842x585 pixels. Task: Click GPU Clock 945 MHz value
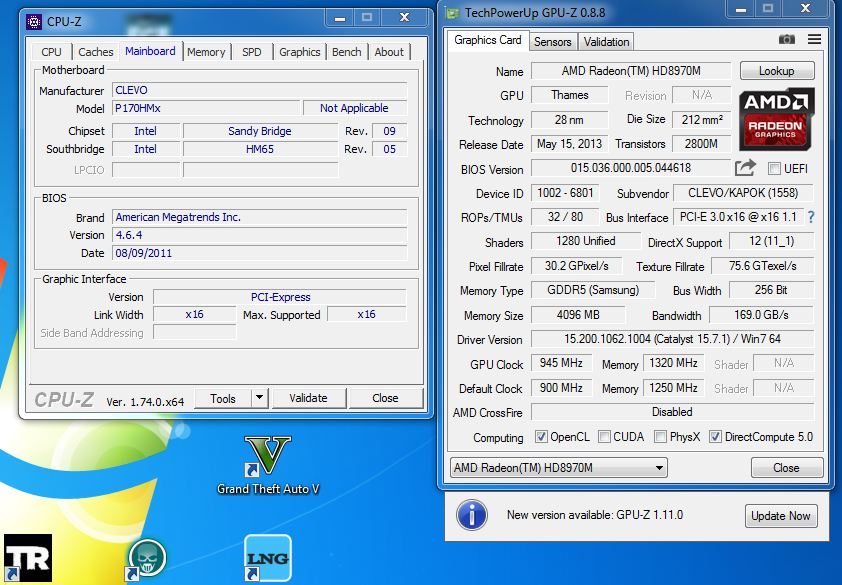[561, 363]
